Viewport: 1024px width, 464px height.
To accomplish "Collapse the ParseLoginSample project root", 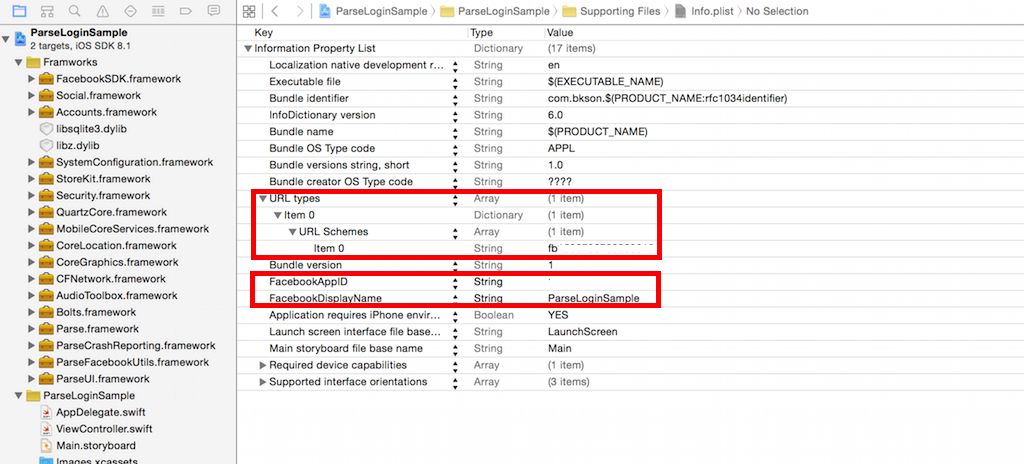I will pos(6,39).
